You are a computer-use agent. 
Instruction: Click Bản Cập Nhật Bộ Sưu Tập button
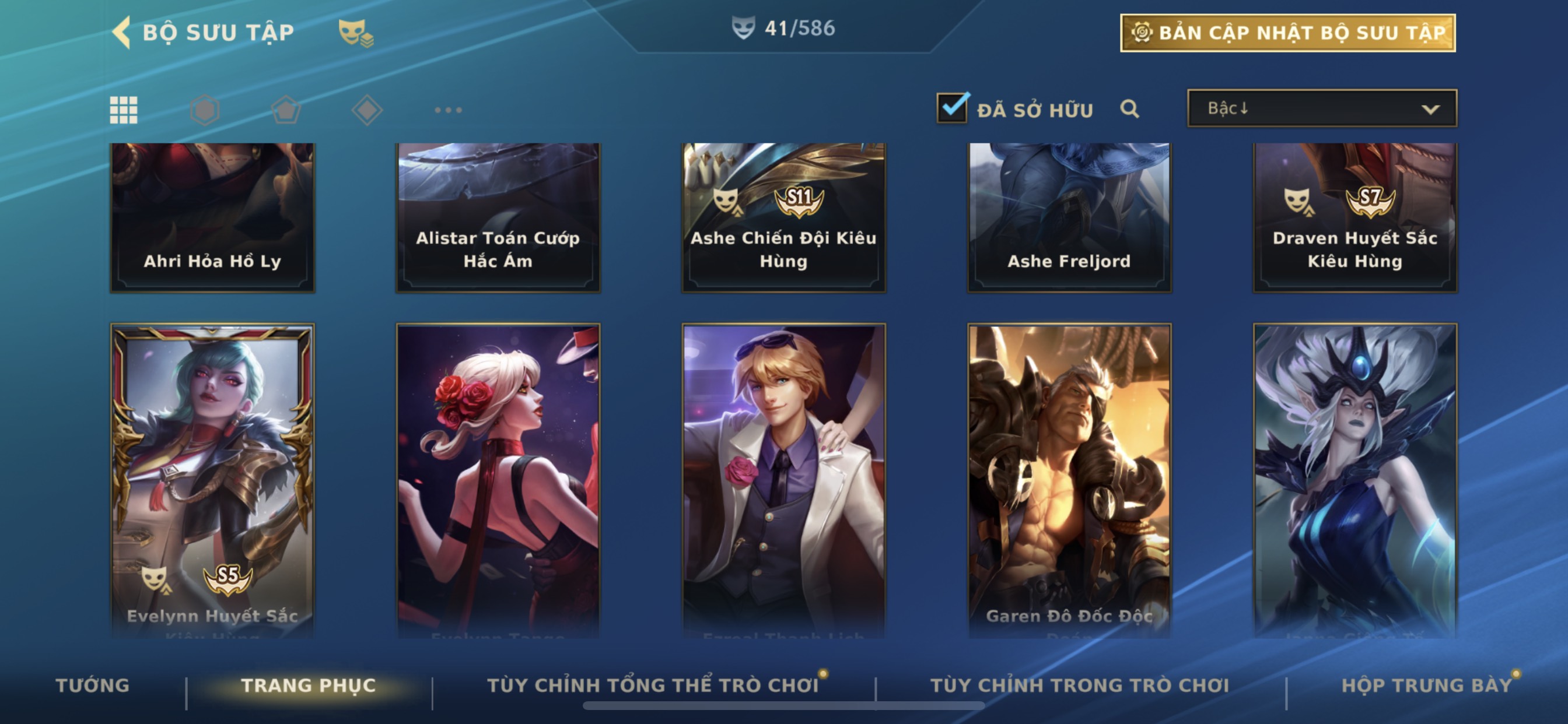coord(1288,33)
